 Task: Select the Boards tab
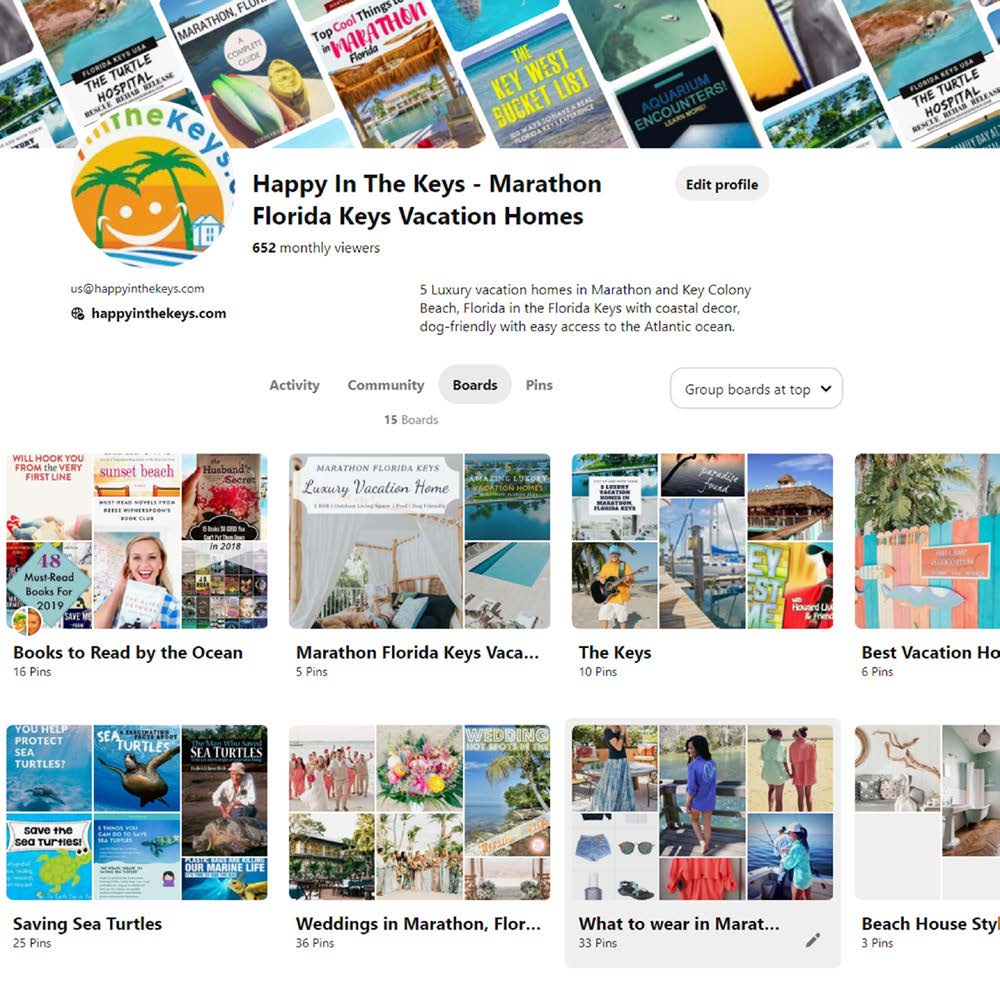click(475, 385)
